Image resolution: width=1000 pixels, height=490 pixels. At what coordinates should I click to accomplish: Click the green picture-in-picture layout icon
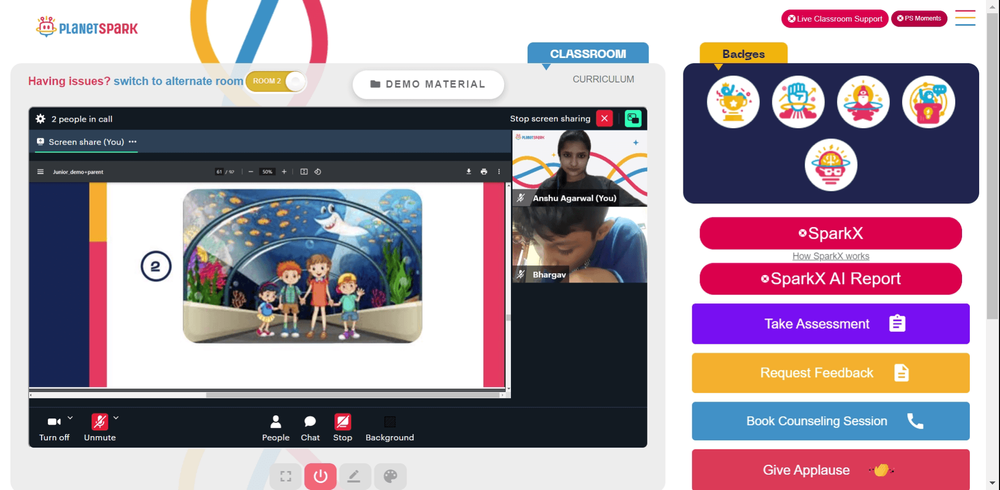point(633,119)
